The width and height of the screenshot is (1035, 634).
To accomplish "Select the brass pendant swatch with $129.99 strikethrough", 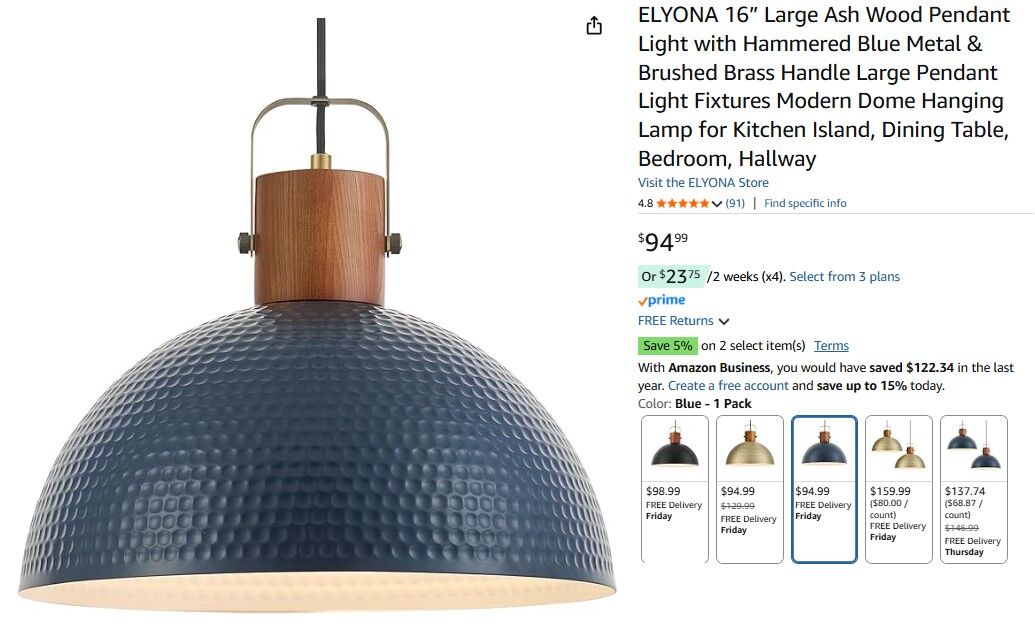I will pos(750,489).
